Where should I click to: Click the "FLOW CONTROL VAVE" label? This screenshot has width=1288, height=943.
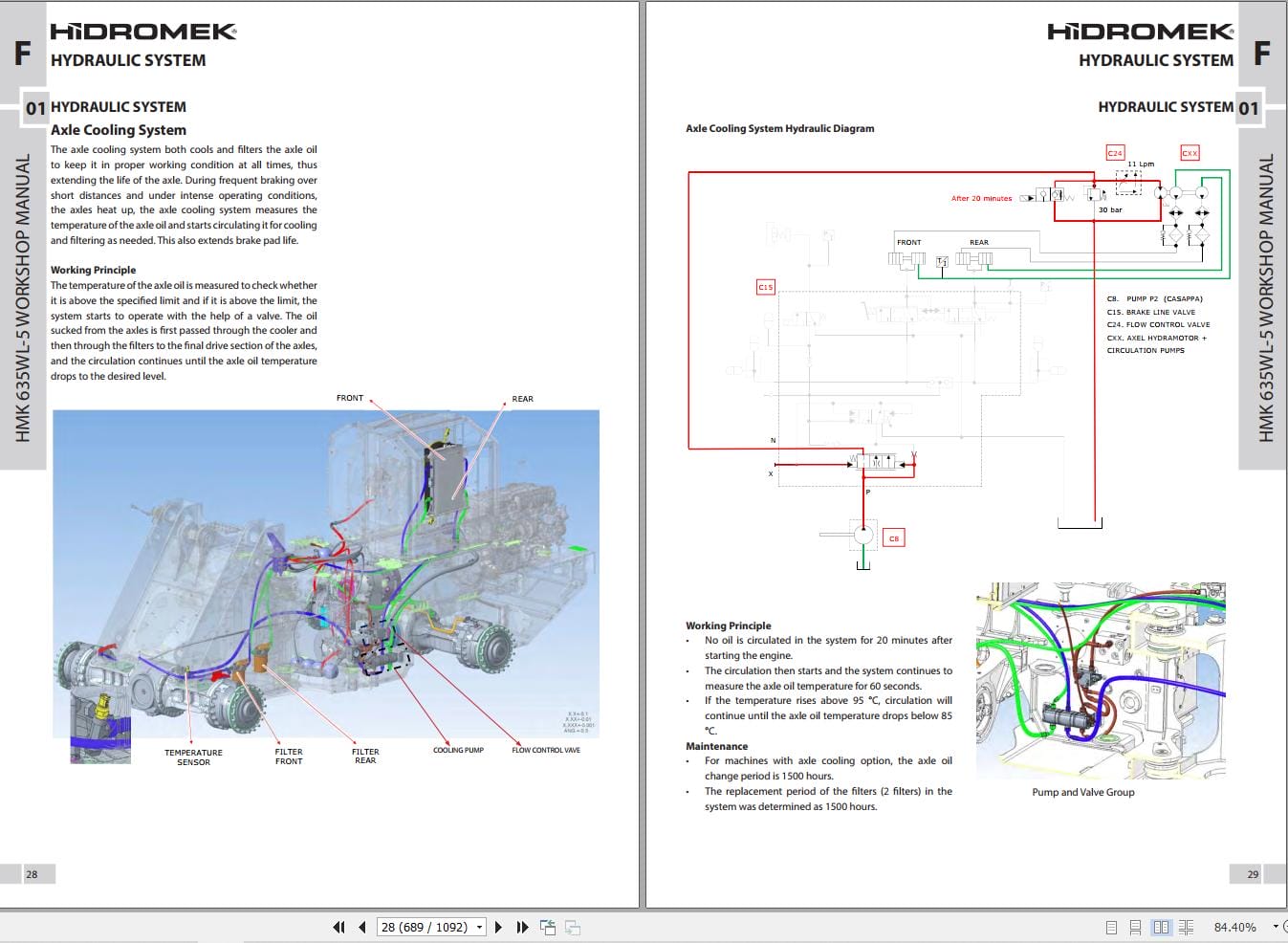[546, 750]
